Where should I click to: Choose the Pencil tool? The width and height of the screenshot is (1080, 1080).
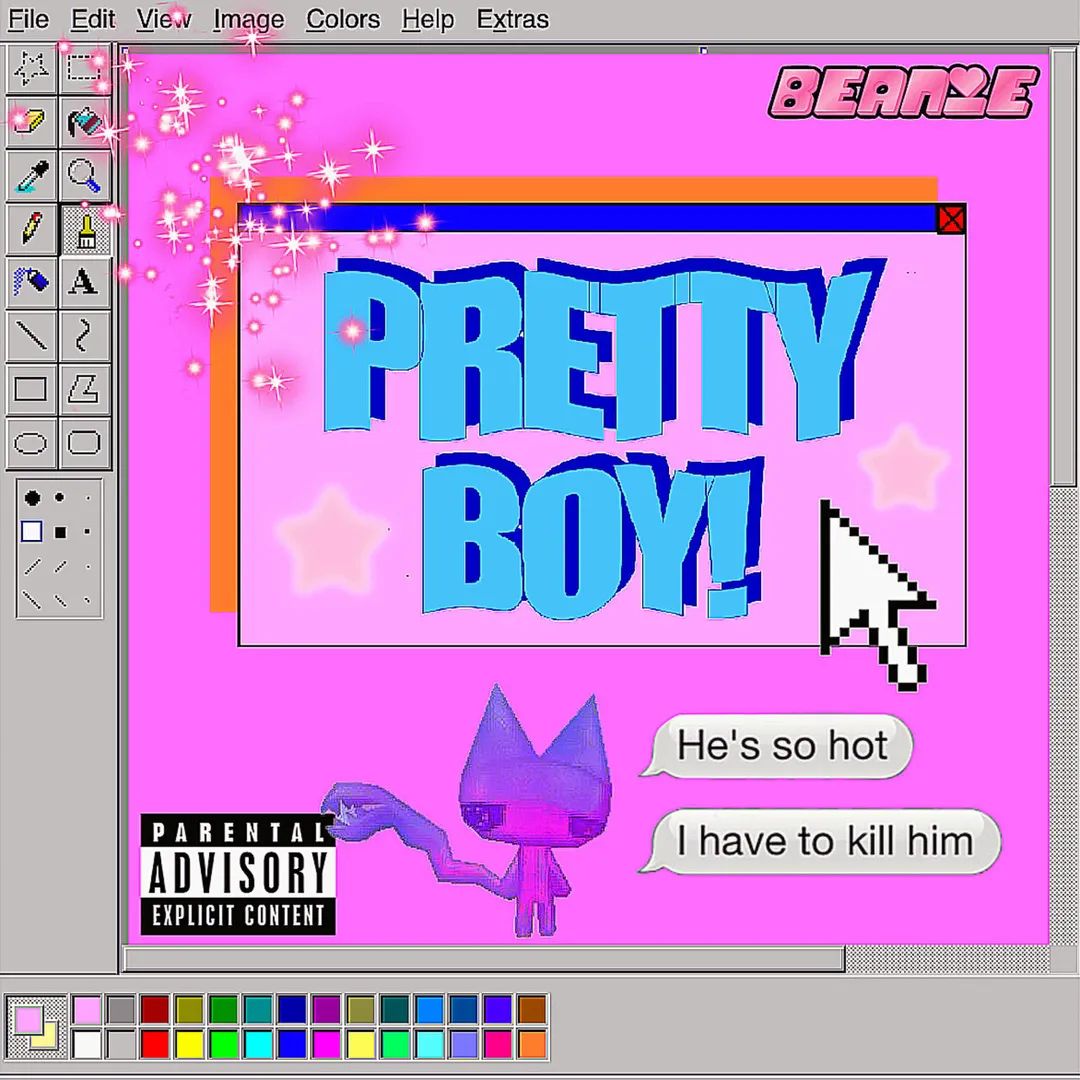tap(31, 229)
